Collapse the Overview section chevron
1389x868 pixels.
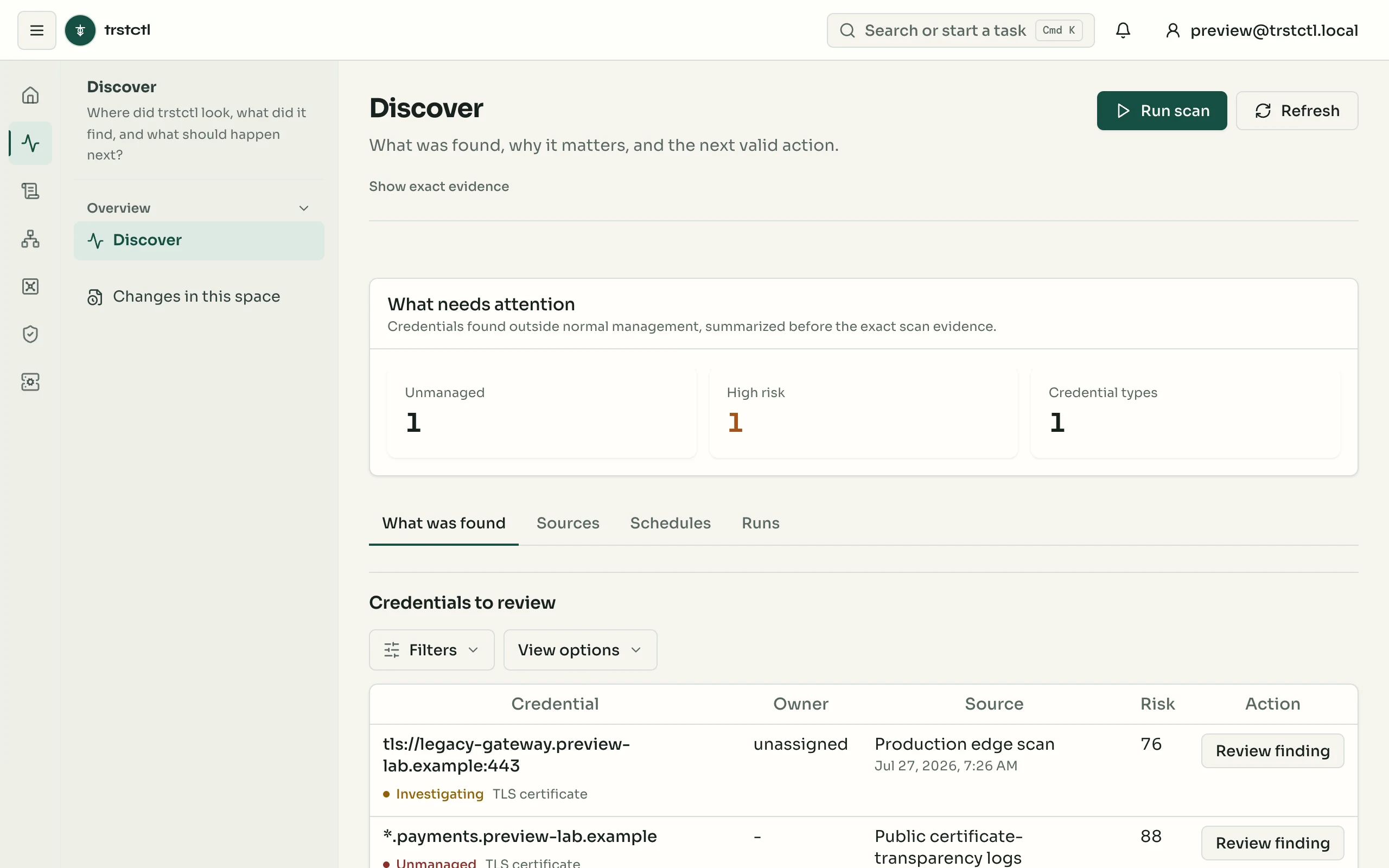click(304, 208)
